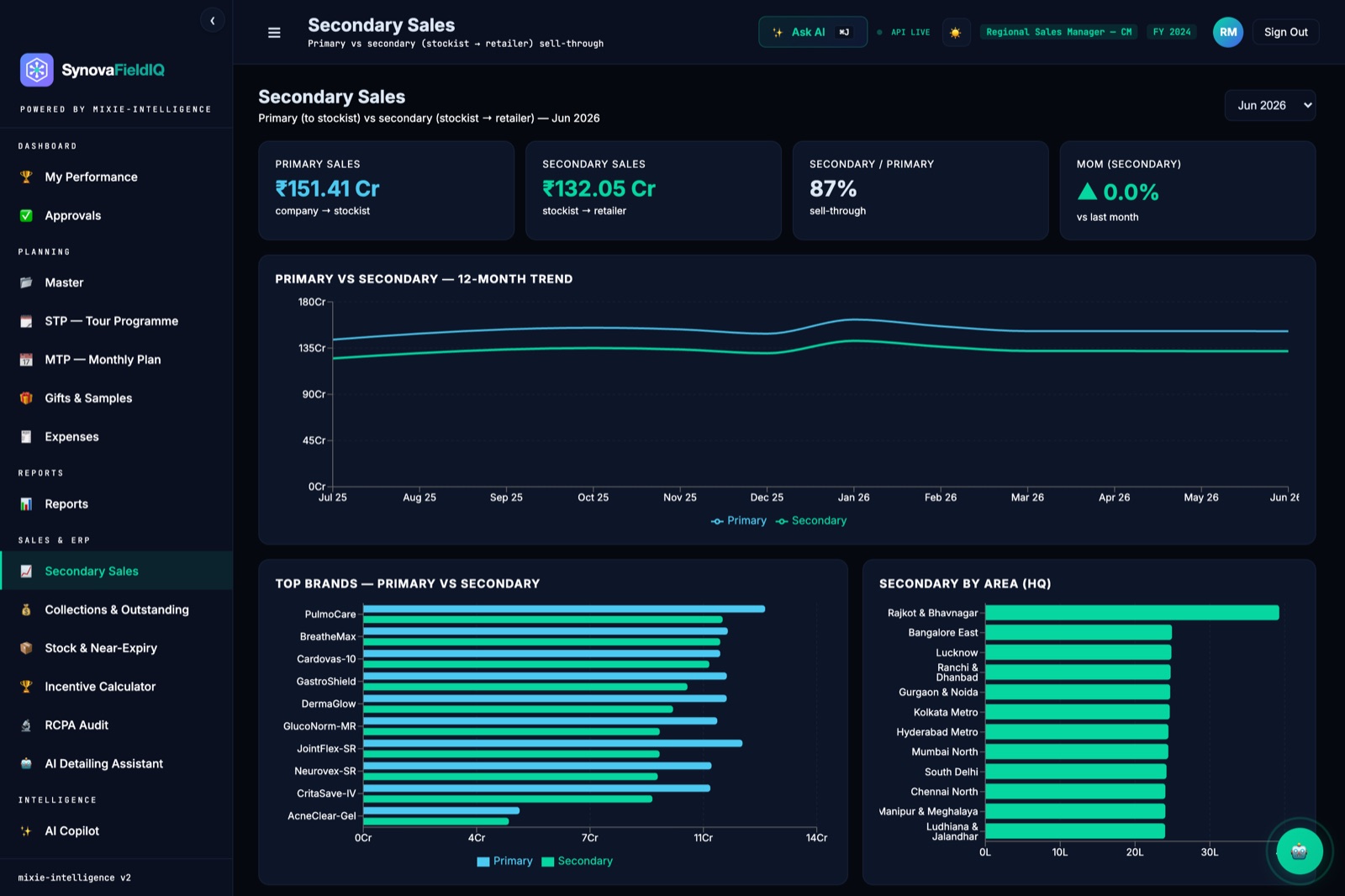This screenshot has height=896, width=1345.
Task: Toggle Primary legend in Top Brands chart
Action: tap(504, 862)
